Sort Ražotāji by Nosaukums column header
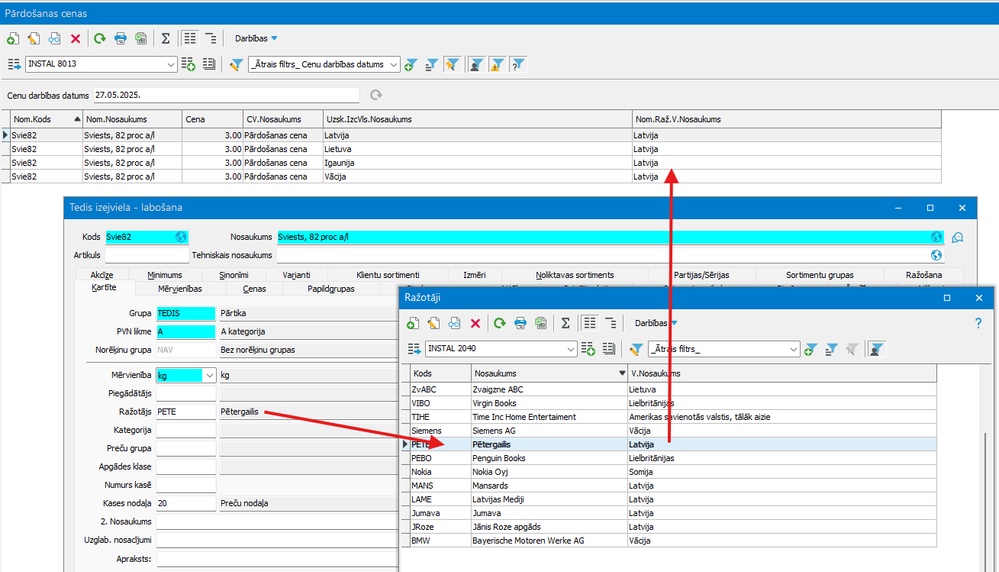The height and width of the screenshot is (572, 999). [549, 374]
